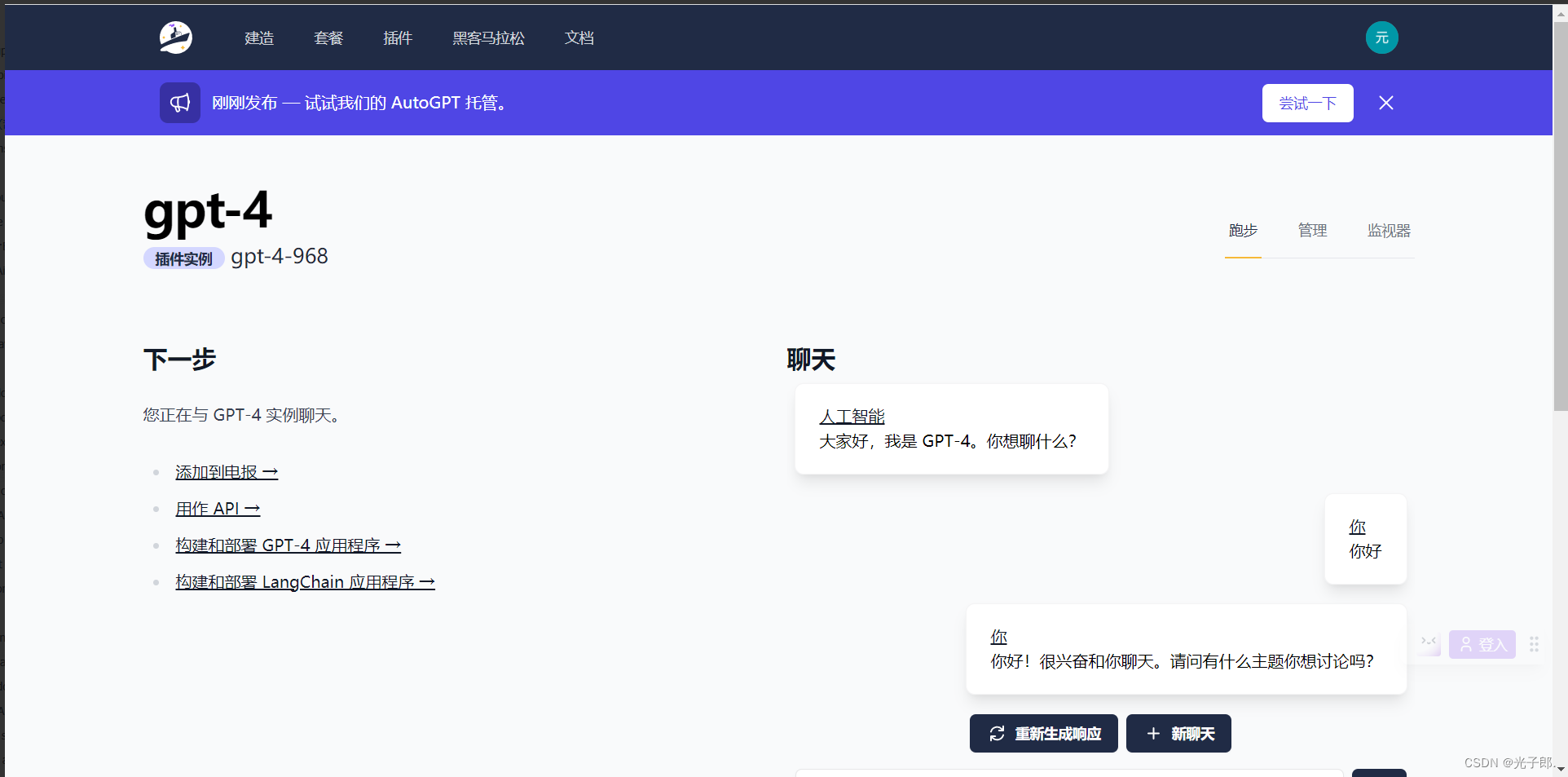Viewport: 1568px width, 777px height.
Task: Click 重新生成响应 button
Action: pos(1043,734)
